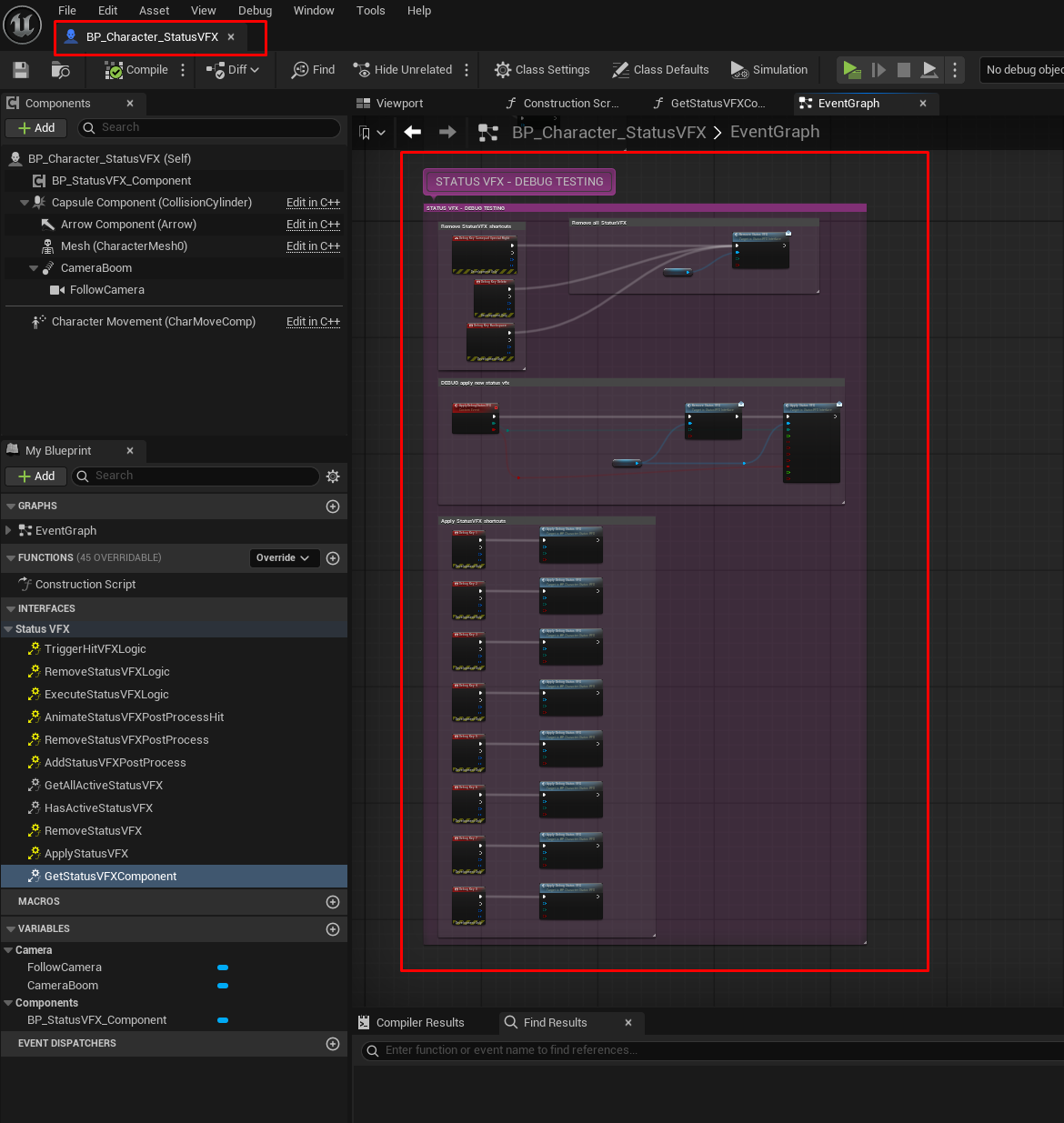The height and width of the screenshot is (1123, 1064).
Task: Toggle the CameraBoom variable visibility pill
Action: (223, 986)
